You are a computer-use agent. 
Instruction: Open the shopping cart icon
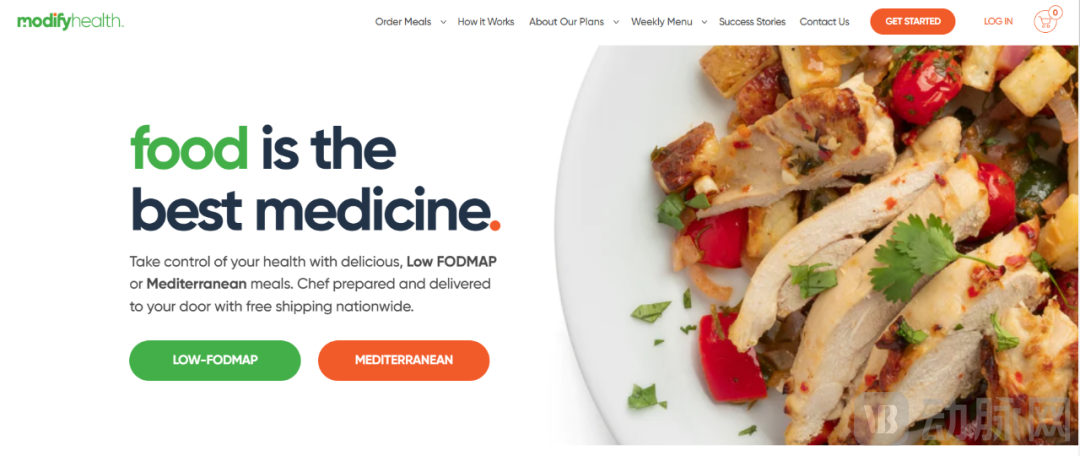pyautogui.click(x=1045, y=22)
